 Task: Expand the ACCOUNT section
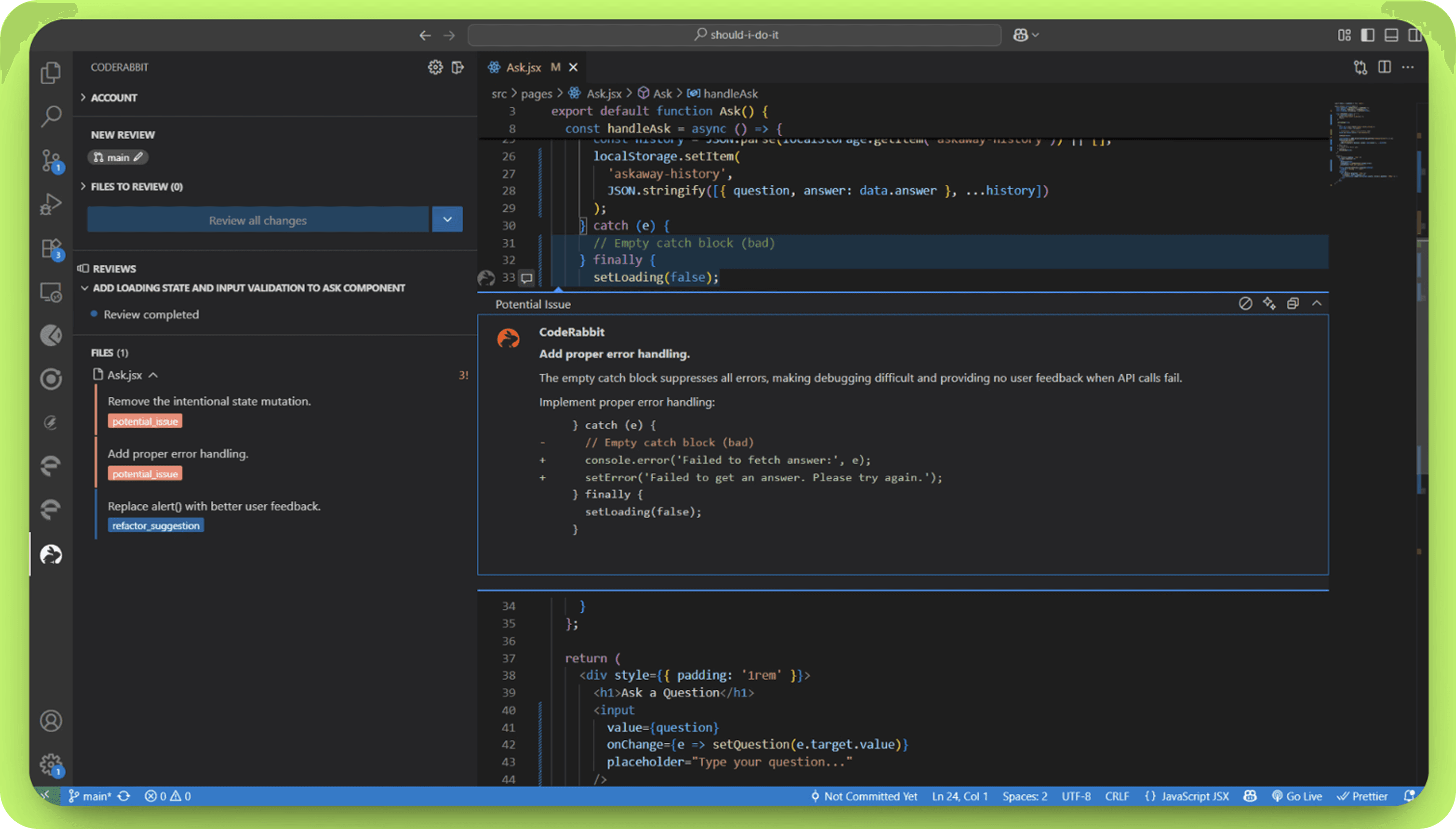click(114, 97)
